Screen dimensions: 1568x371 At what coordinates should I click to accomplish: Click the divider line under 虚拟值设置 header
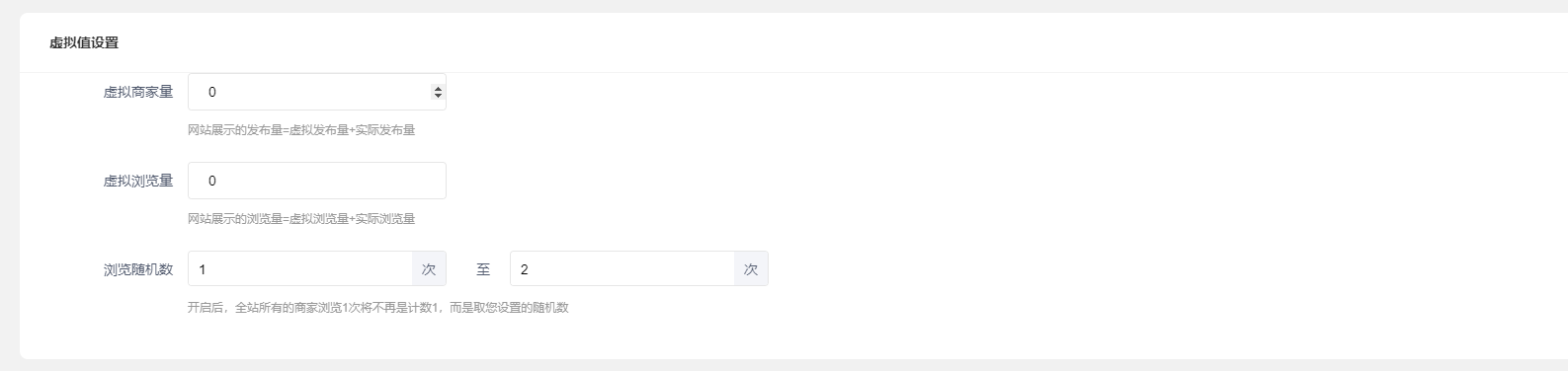(793, 72)
